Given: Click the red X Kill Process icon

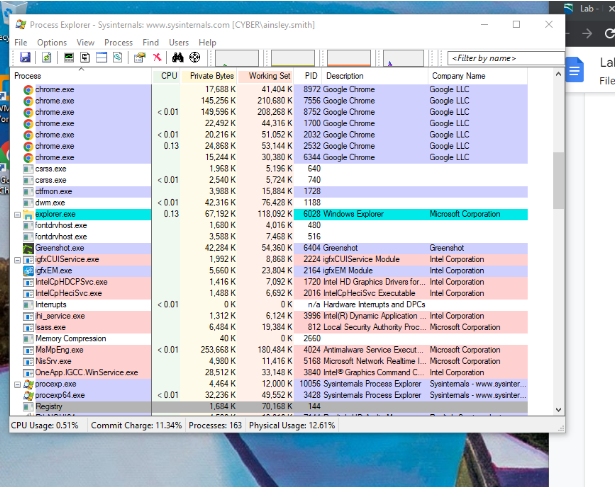Looking at the screenshot, I should tap(157, 58).
